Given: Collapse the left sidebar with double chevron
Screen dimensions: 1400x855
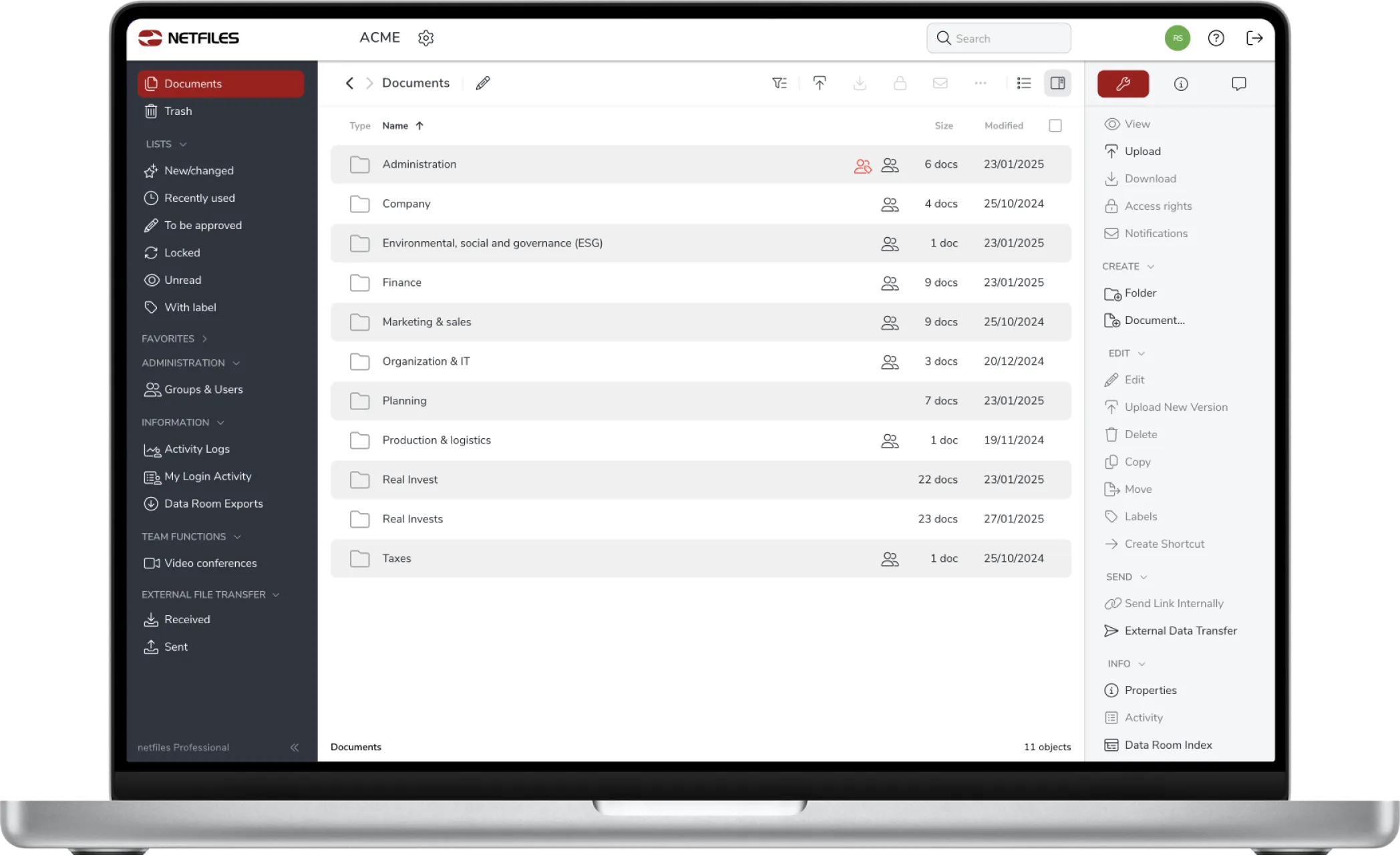Looking at the screenshot, I should (x=295, y=747).
